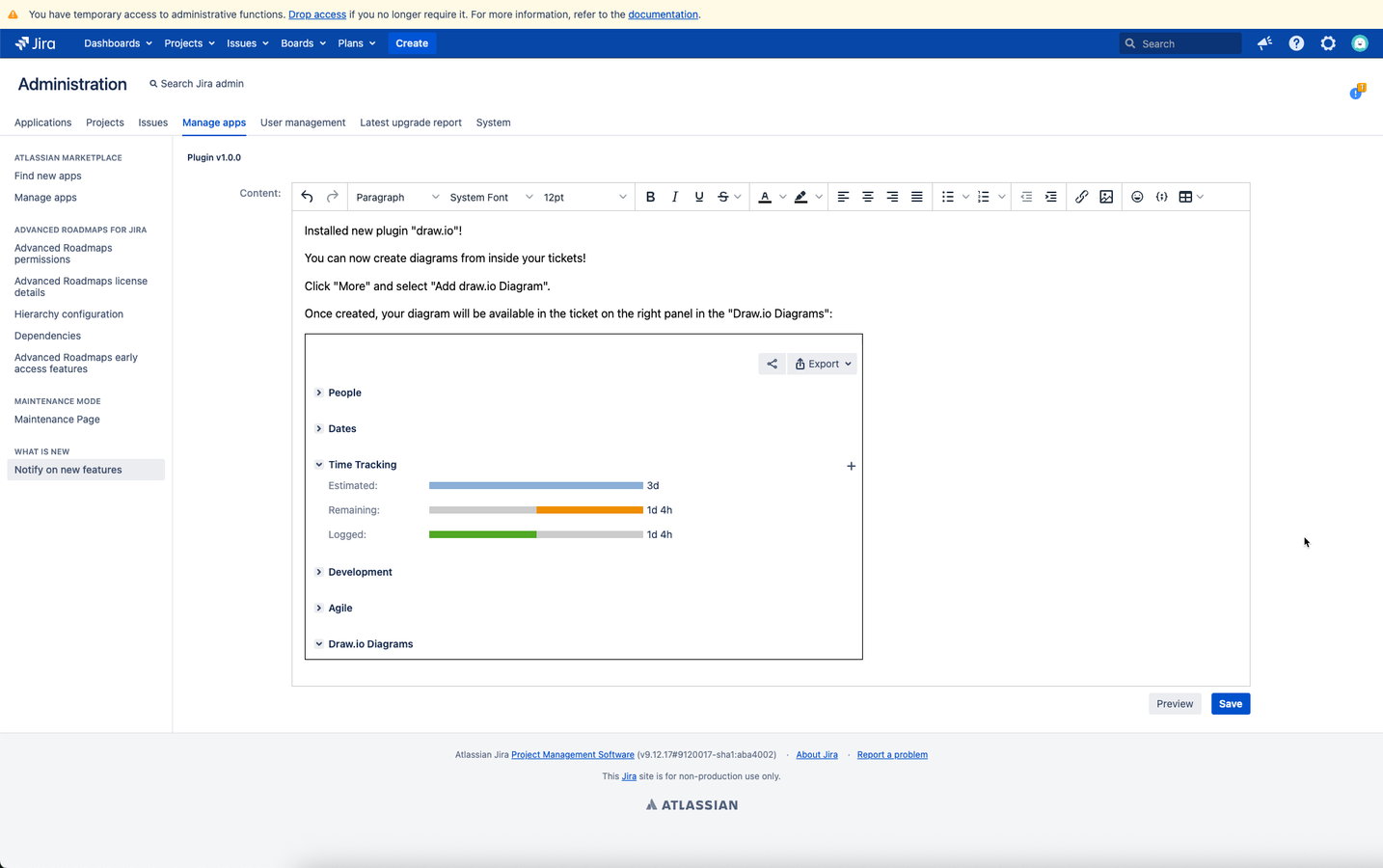This screenshot has height=868, width=1383.
Task: Open the notification info badge icon
Action: tap(1357, 92)
